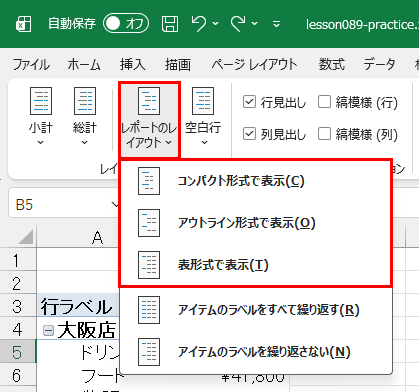Switch to the ページ レイアウト tab

pyautogui.click(x=254, y=64)
